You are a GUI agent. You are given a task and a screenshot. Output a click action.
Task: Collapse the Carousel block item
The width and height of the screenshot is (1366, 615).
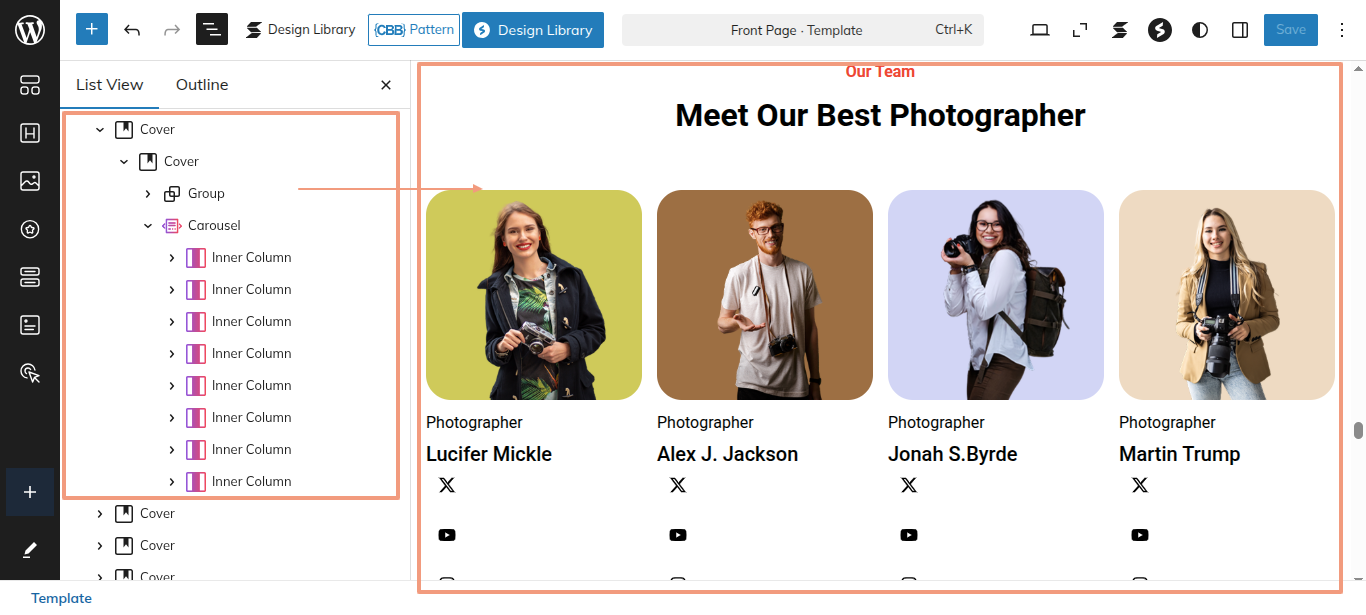(148, 225)
